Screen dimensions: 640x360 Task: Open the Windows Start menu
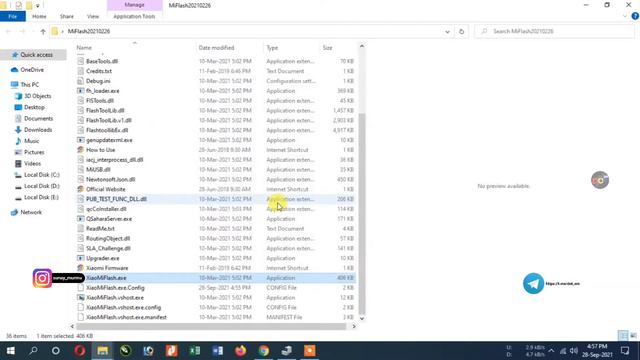[11, 351]
